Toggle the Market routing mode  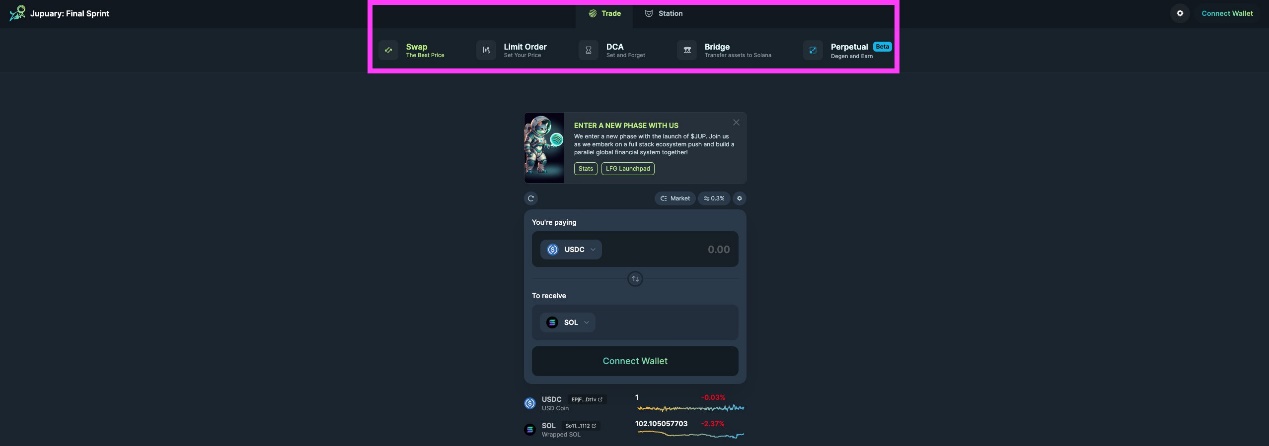[675, 198]
